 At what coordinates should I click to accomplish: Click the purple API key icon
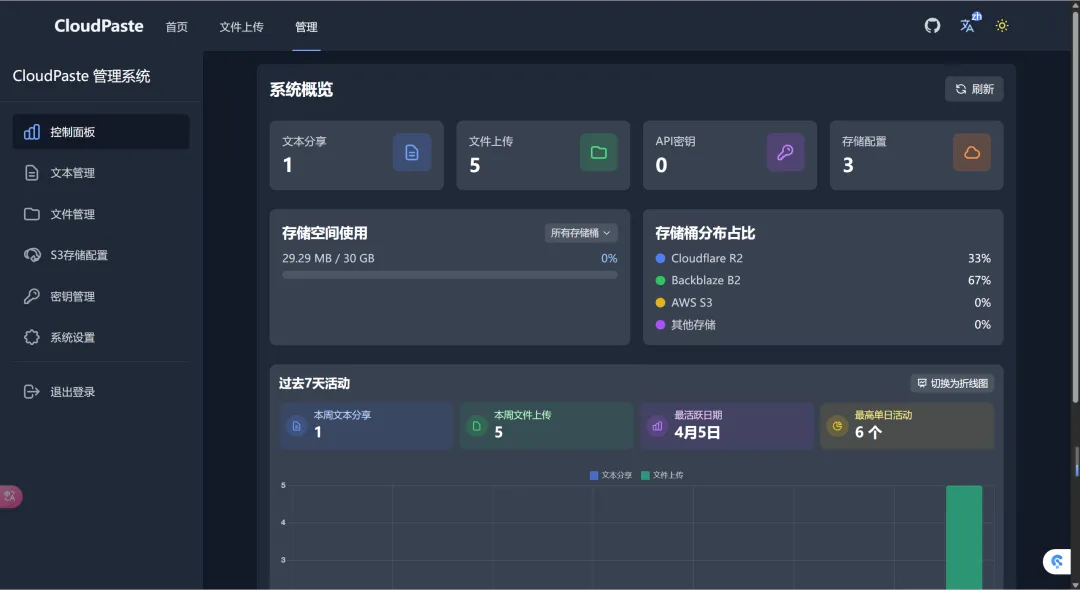pyautogui.click(x=785, y=152)
